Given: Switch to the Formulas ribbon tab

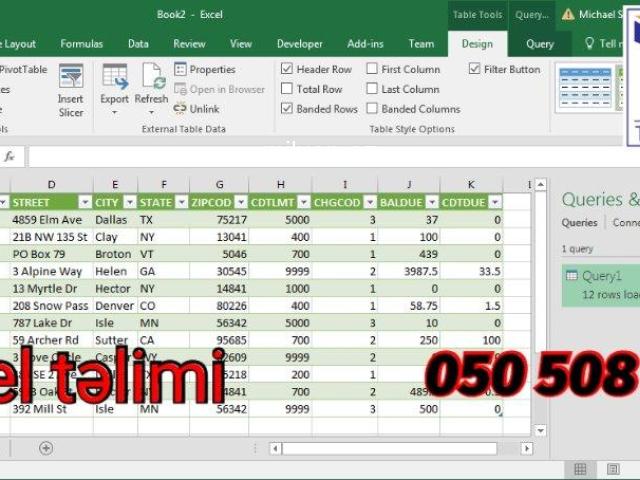Looking at the screenshot, I should 81,44.
